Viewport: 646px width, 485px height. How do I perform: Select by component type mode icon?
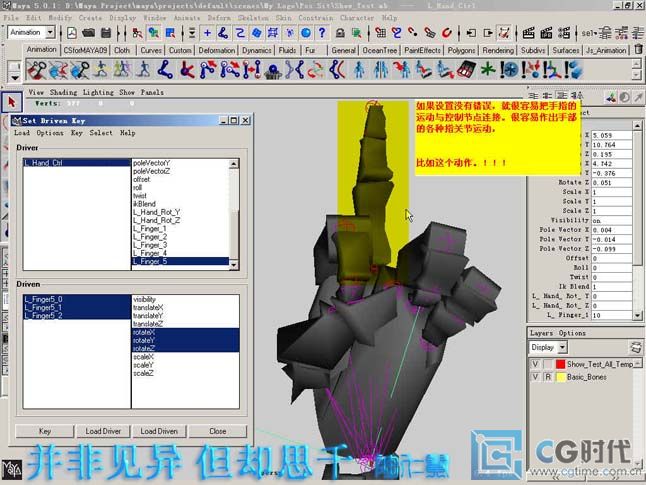[170, 33]
